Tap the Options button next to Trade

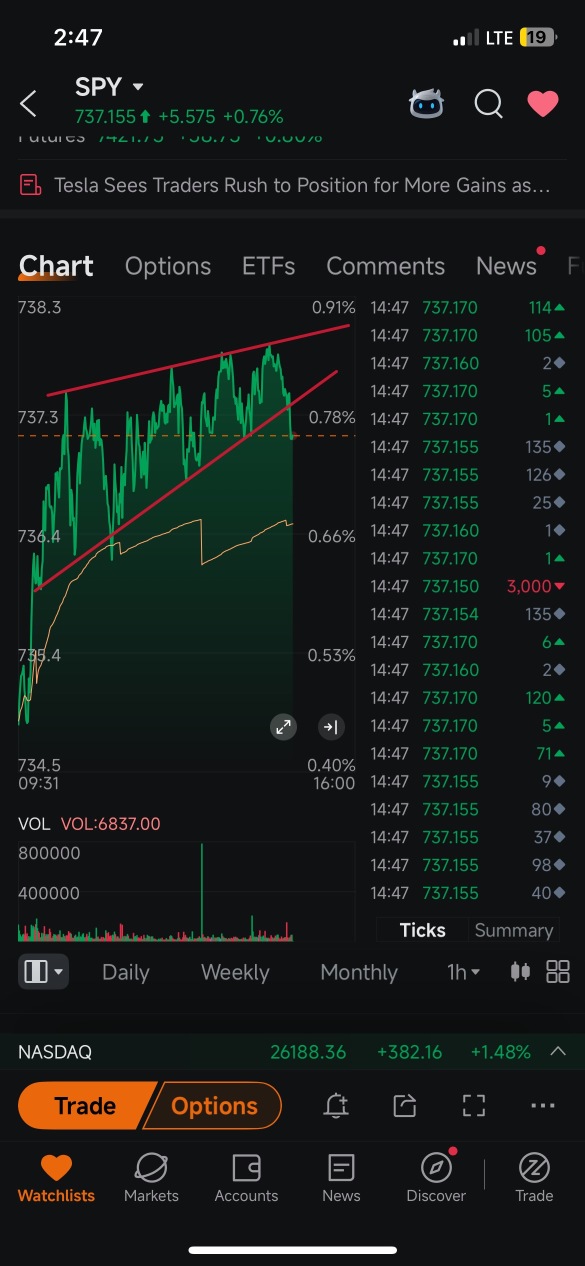click(214, 1106)
